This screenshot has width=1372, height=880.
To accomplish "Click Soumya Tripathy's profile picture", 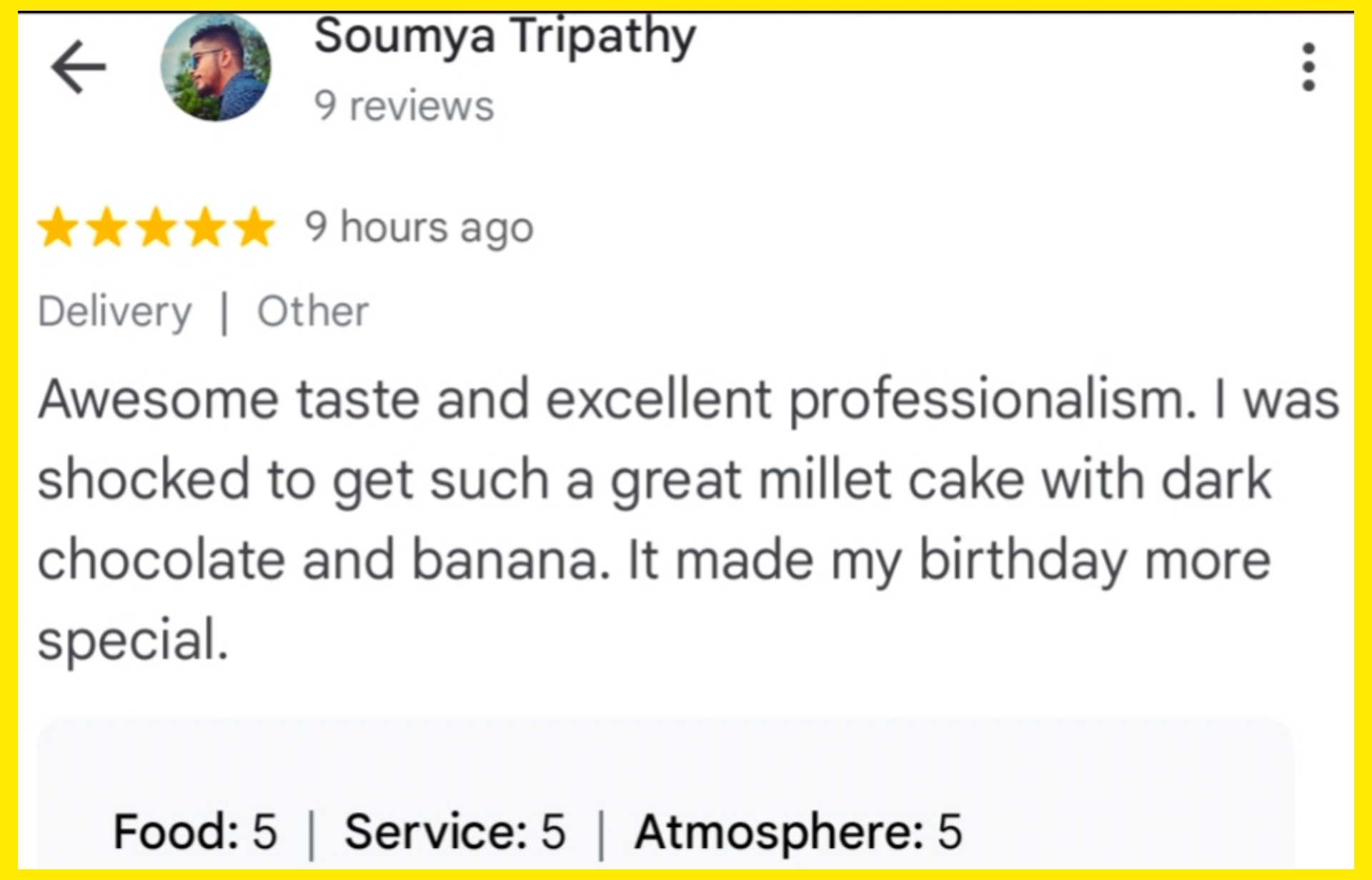I will pyautogui.click(x=216, y=67).
